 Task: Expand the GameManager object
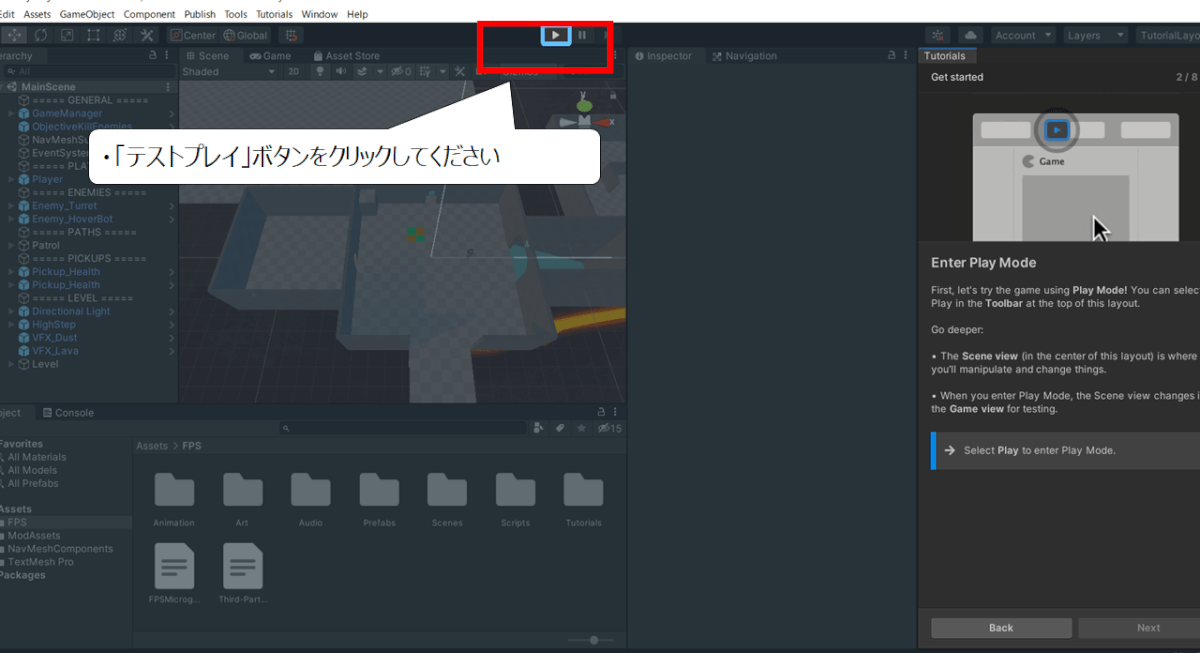(11, 113)
